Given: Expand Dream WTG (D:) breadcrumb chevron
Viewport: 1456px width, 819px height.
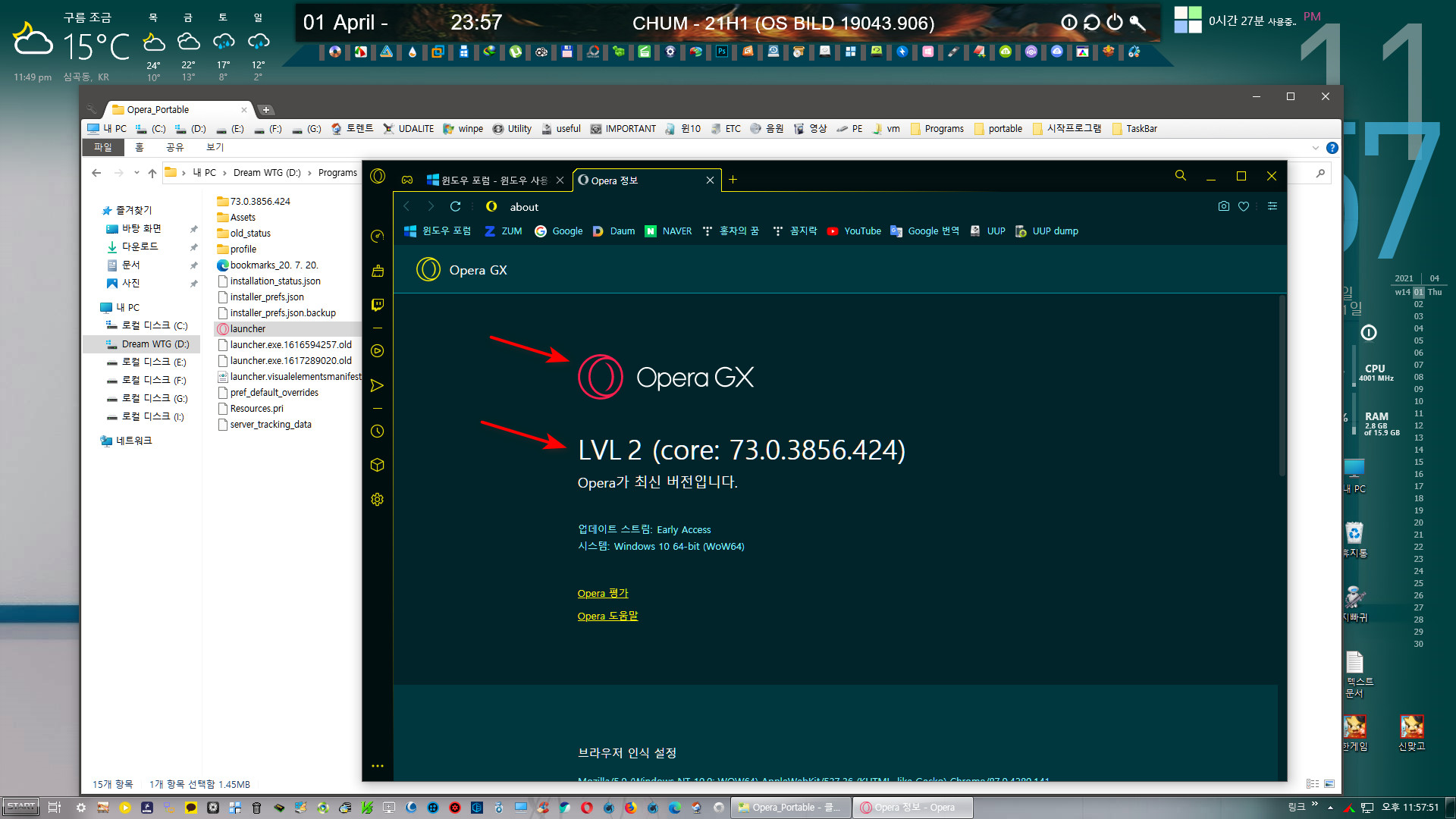Looking at the screenshot, I should pyautogui.click(x=309, y=173).
